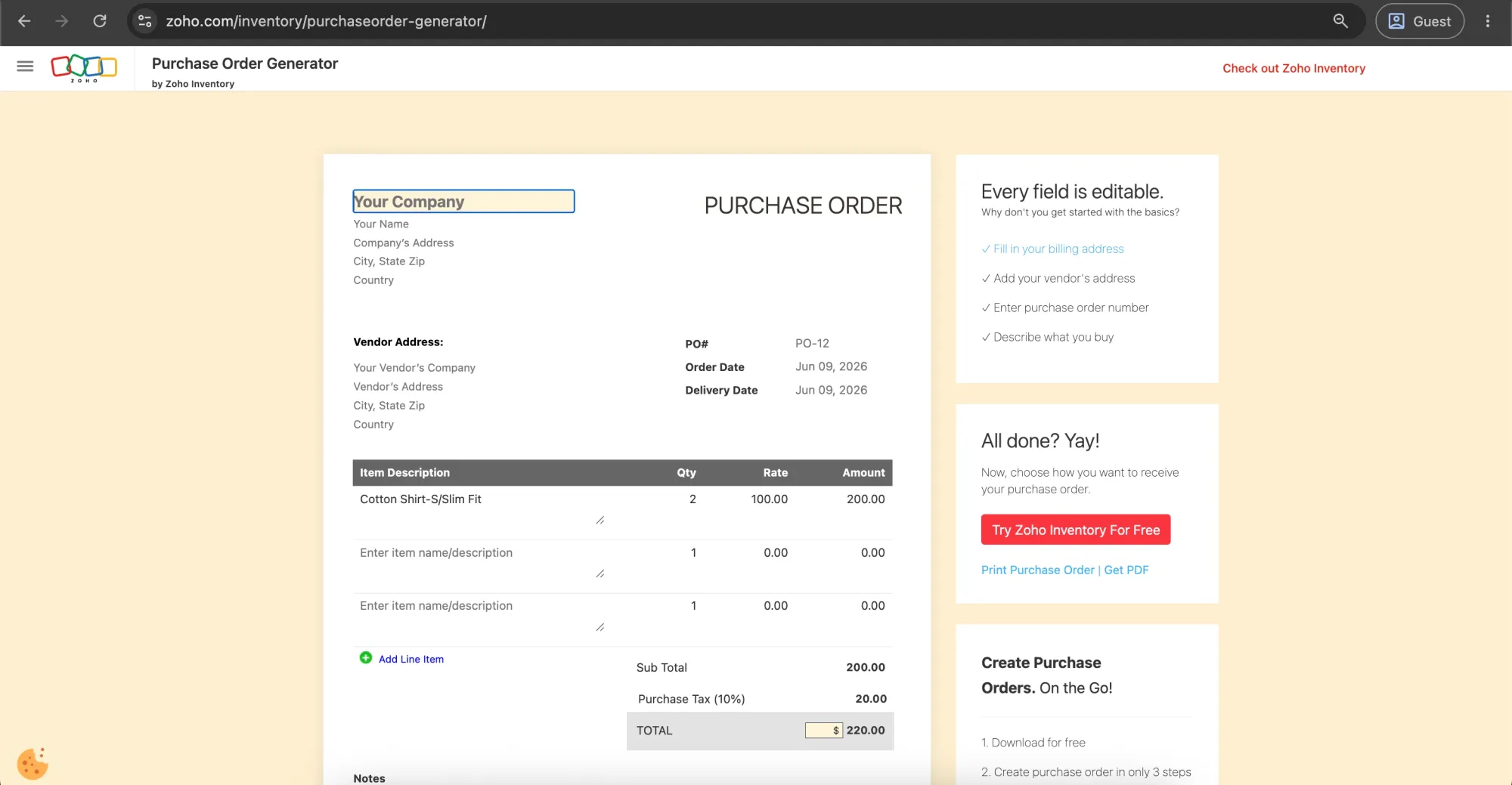Focus the browser address bar URL
The width and height of the screenshot is (1512, 785).
pos(326,21)
